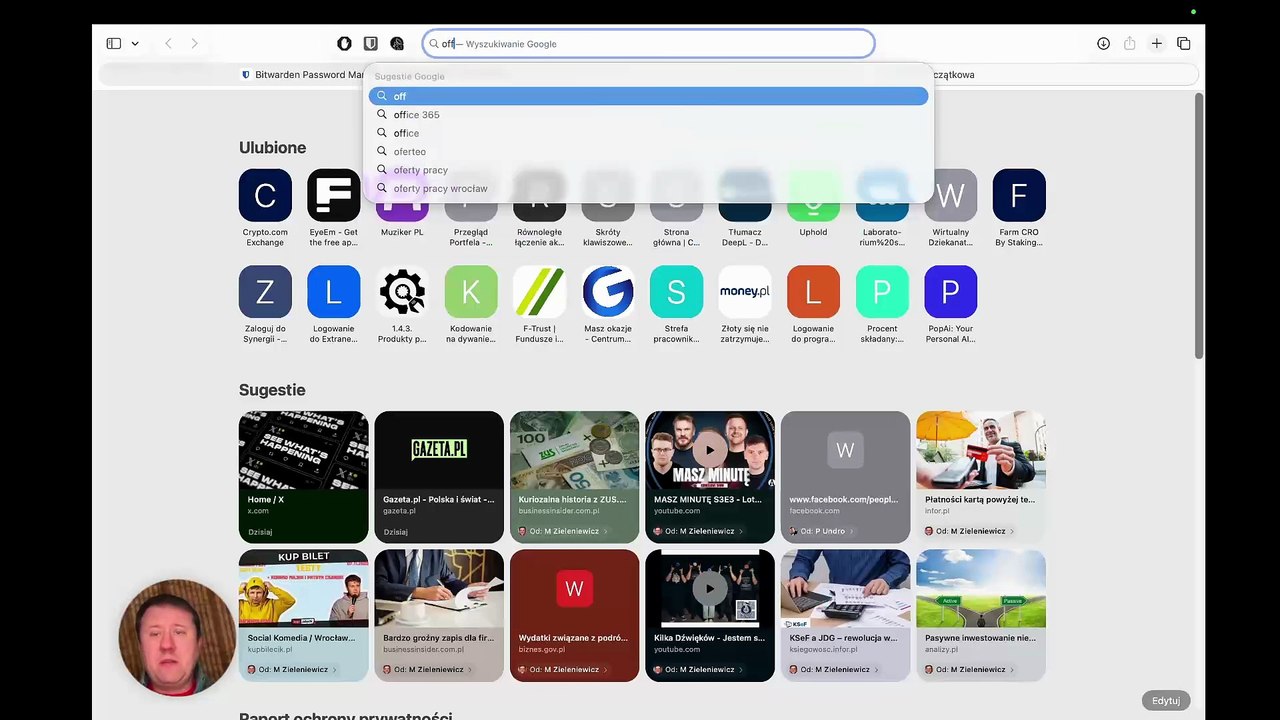Open the Crypto.com Exchange favorite
The height and width of the screenshot is (720, 1280).
tap(265, 208)
